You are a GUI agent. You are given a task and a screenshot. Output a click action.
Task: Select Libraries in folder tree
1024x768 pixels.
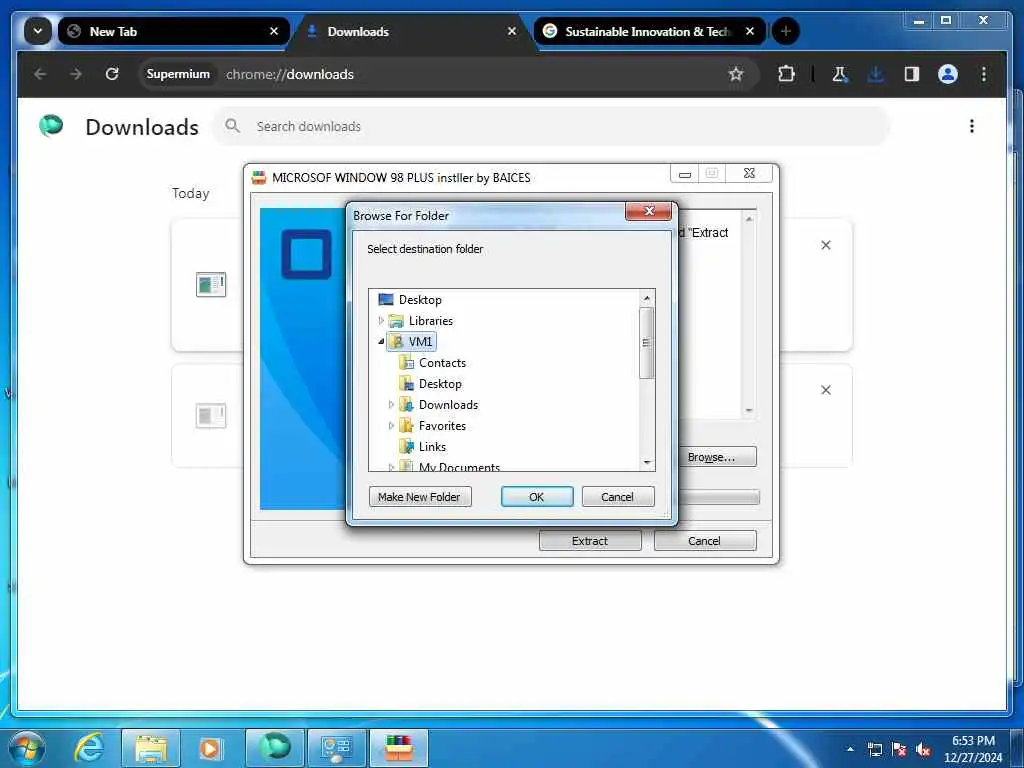pyautogui.click(x=421, y=321)
